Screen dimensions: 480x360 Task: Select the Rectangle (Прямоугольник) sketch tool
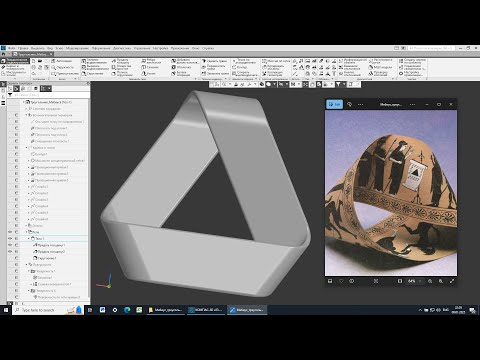coord(65,73)
